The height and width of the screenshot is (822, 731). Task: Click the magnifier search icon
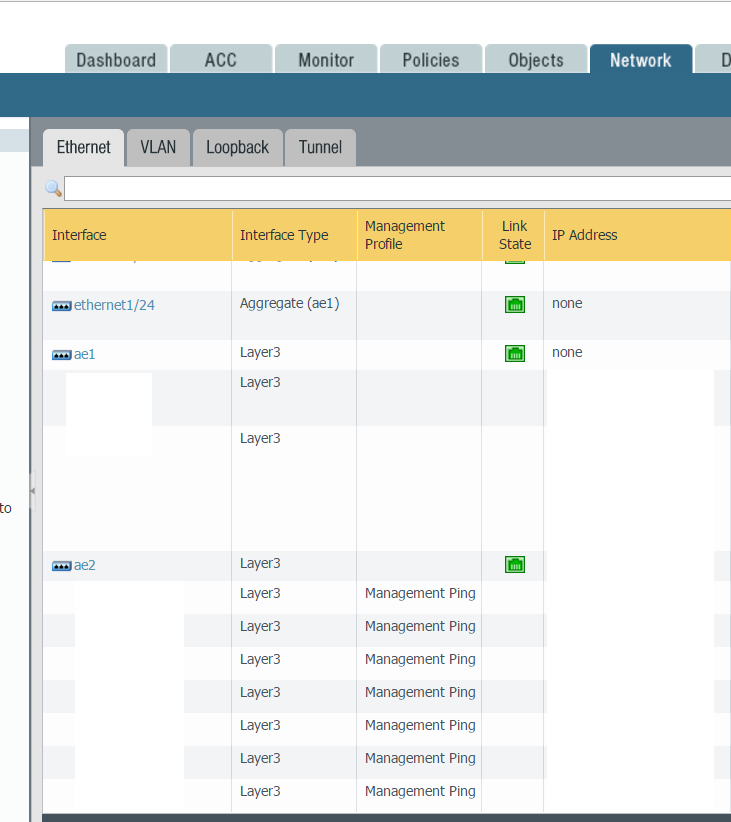point(53,188)
